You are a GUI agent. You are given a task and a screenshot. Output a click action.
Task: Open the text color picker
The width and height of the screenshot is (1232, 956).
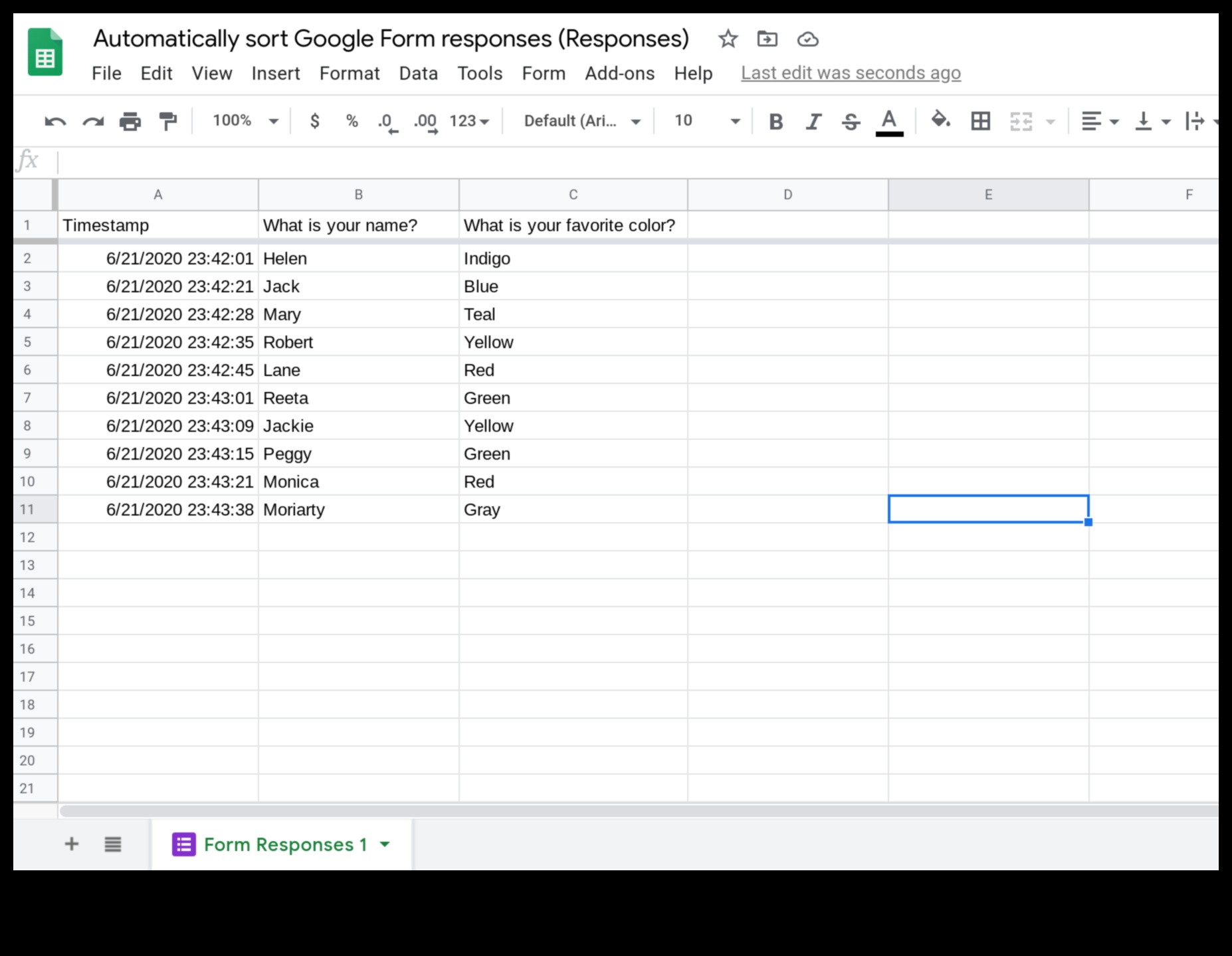coord(889,122)
